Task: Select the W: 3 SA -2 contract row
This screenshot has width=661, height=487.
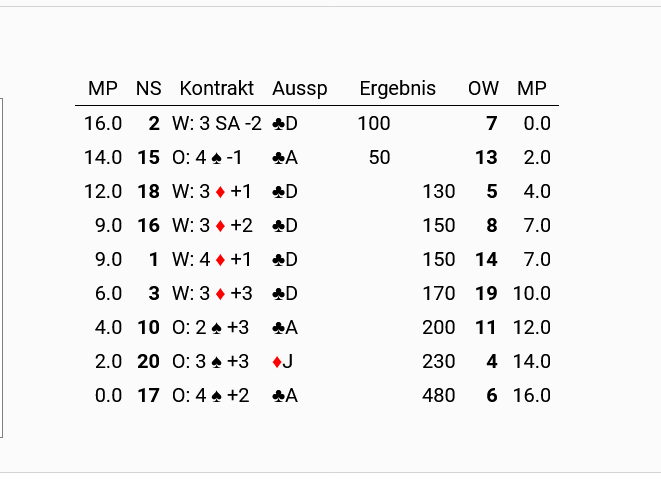Action: (x=317, y=124)
